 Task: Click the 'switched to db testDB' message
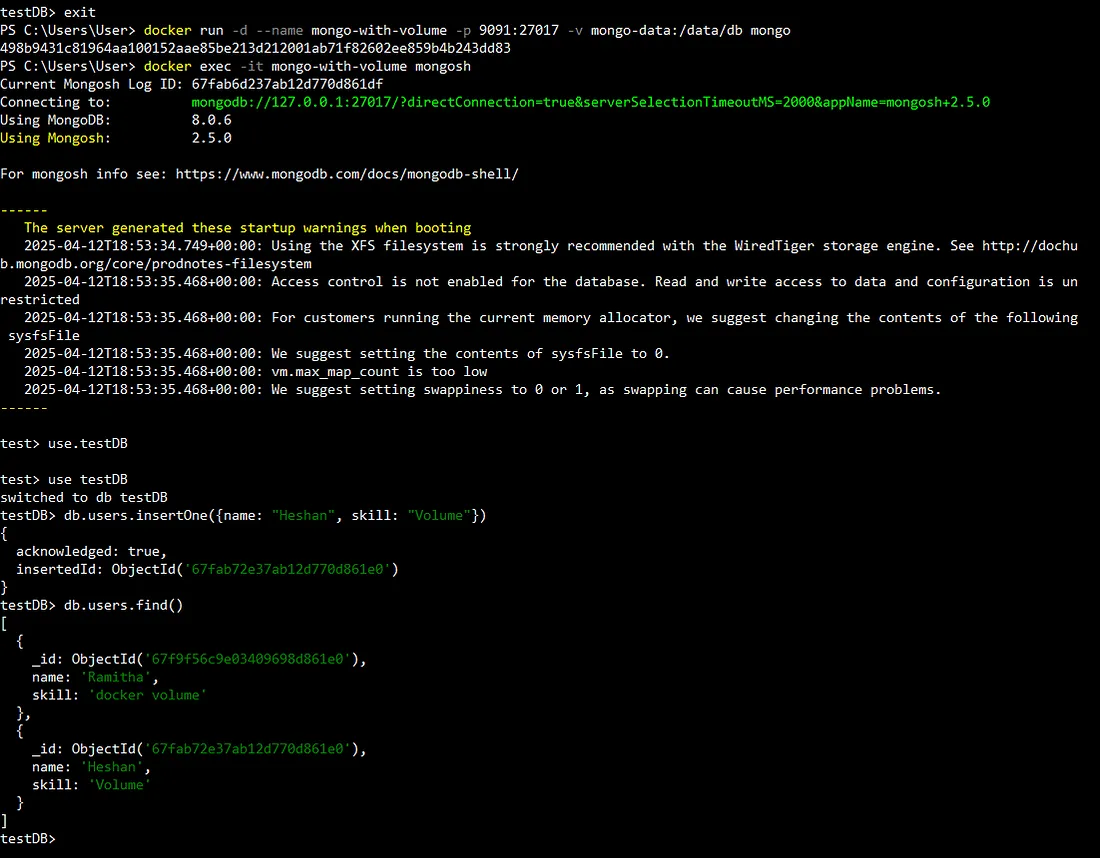point(83,497)
